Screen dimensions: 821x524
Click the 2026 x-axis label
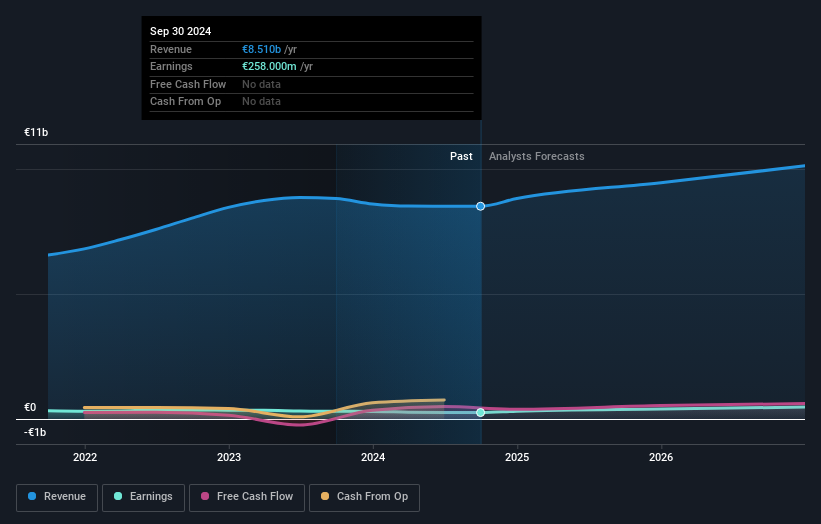[x=661, y=458]
